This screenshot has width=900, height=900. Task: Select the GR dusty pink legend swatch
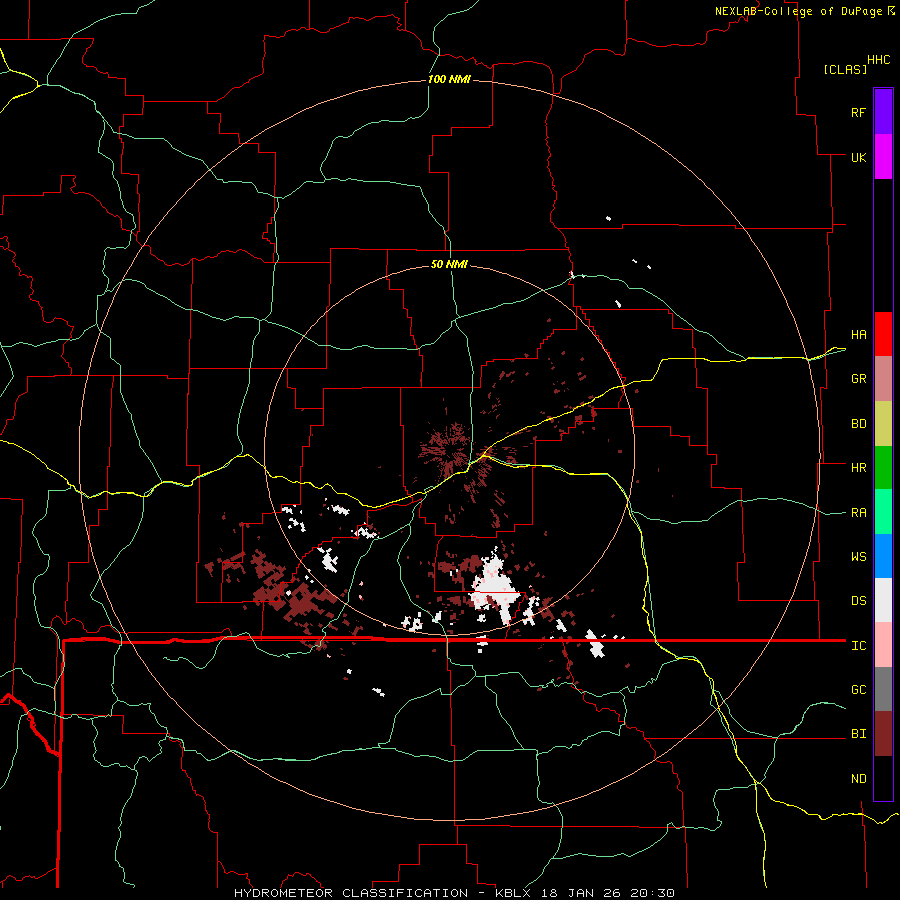coord(883,379)
